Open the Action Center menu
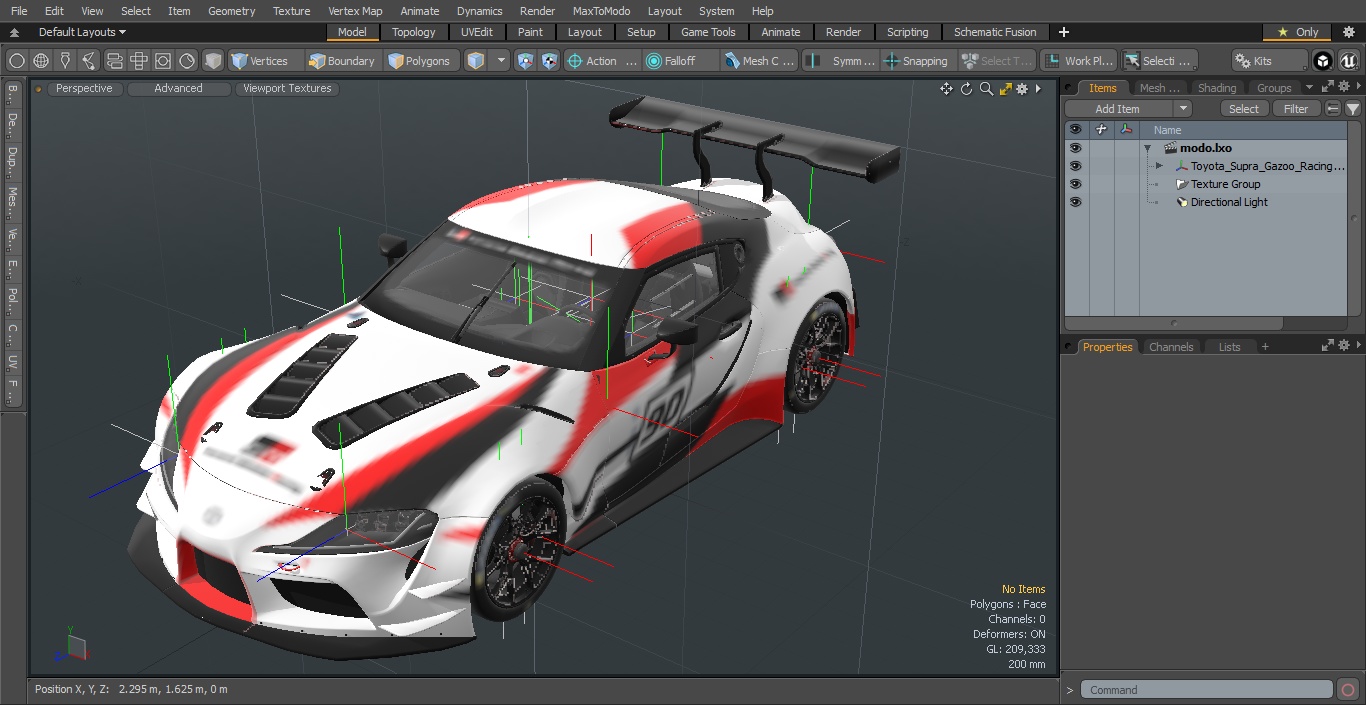The image size is (1366, 705). pos(602,61)
